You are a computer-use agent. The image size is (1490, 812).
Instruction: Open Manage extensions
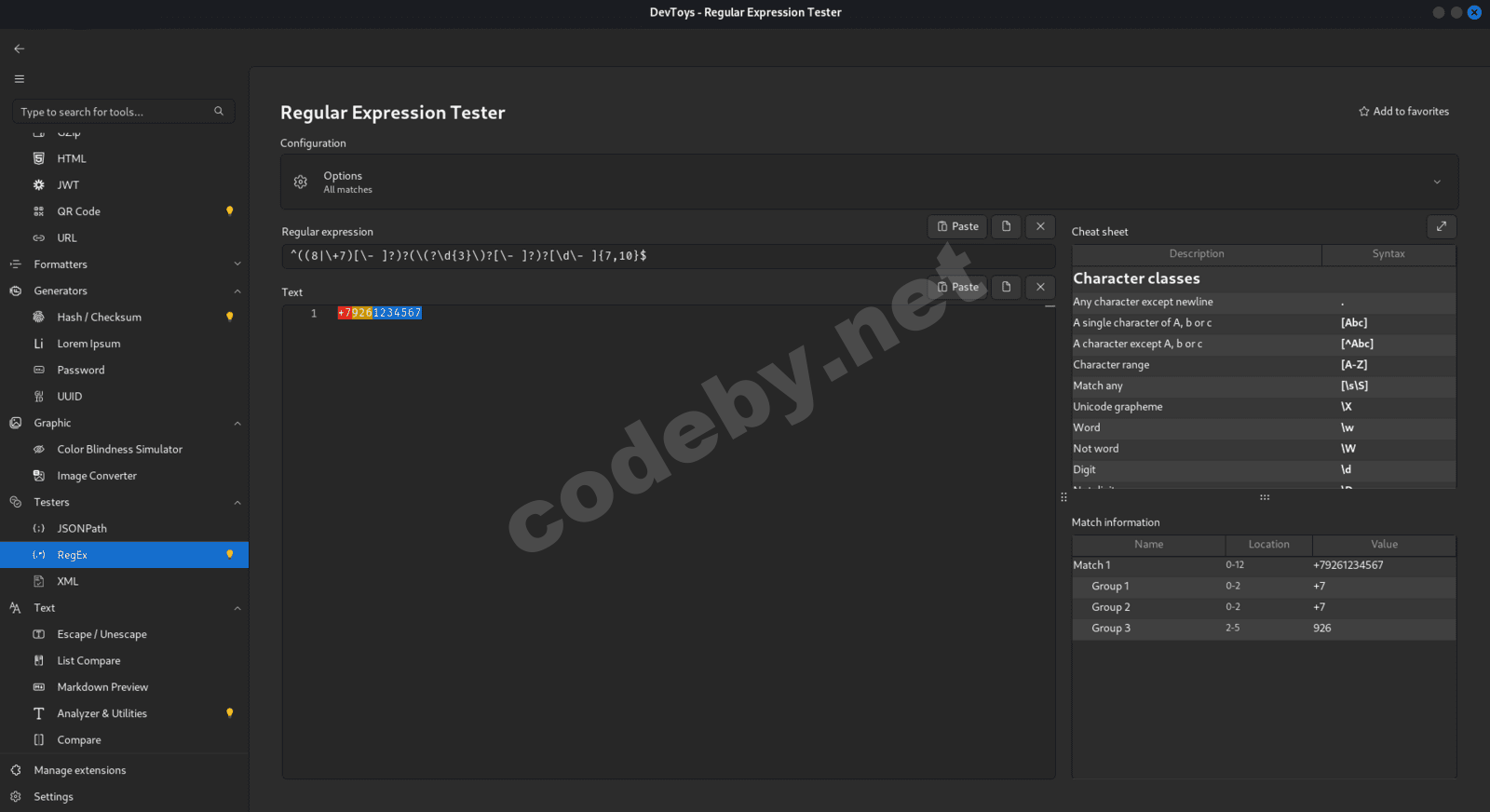click(x=79, y=771)
